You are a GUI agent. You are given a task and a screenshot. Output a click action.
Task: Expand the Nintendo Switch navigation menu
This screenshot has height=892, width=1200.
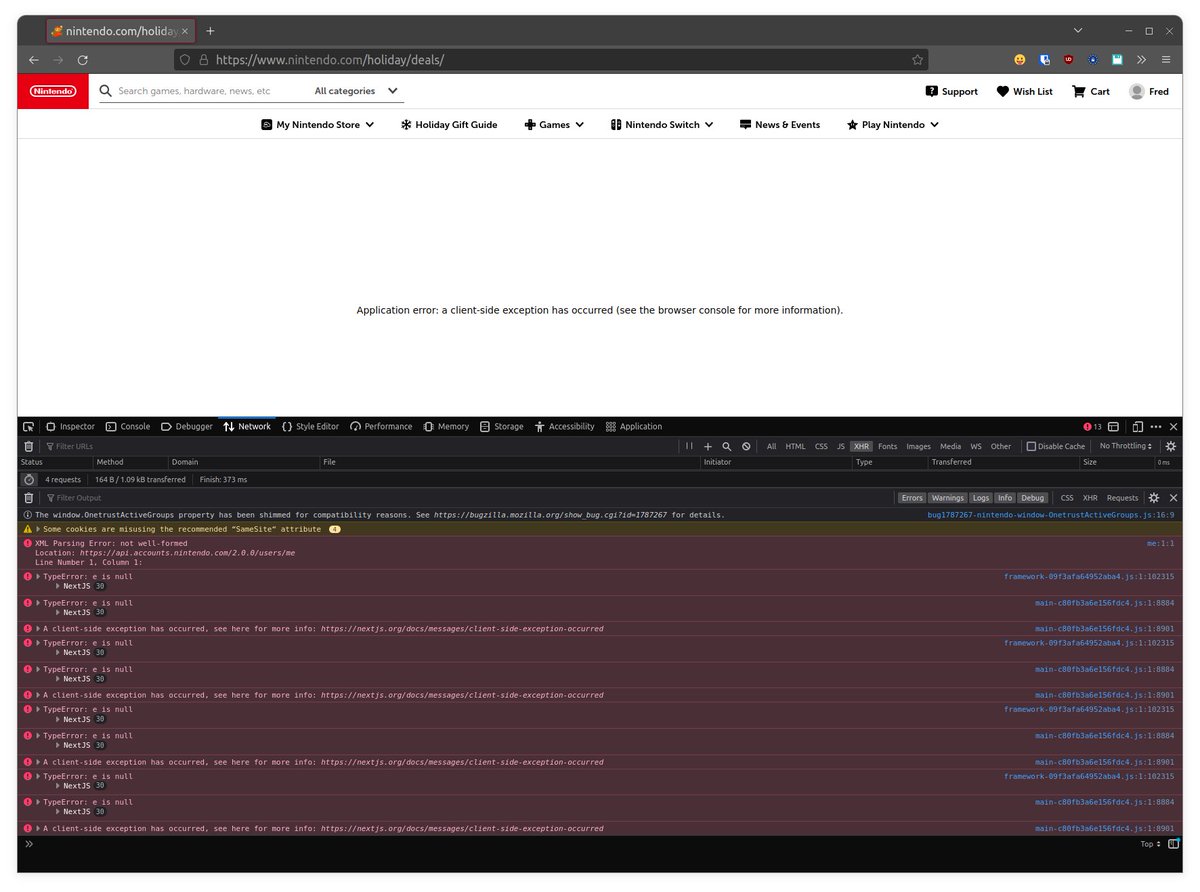click(662, 125)
